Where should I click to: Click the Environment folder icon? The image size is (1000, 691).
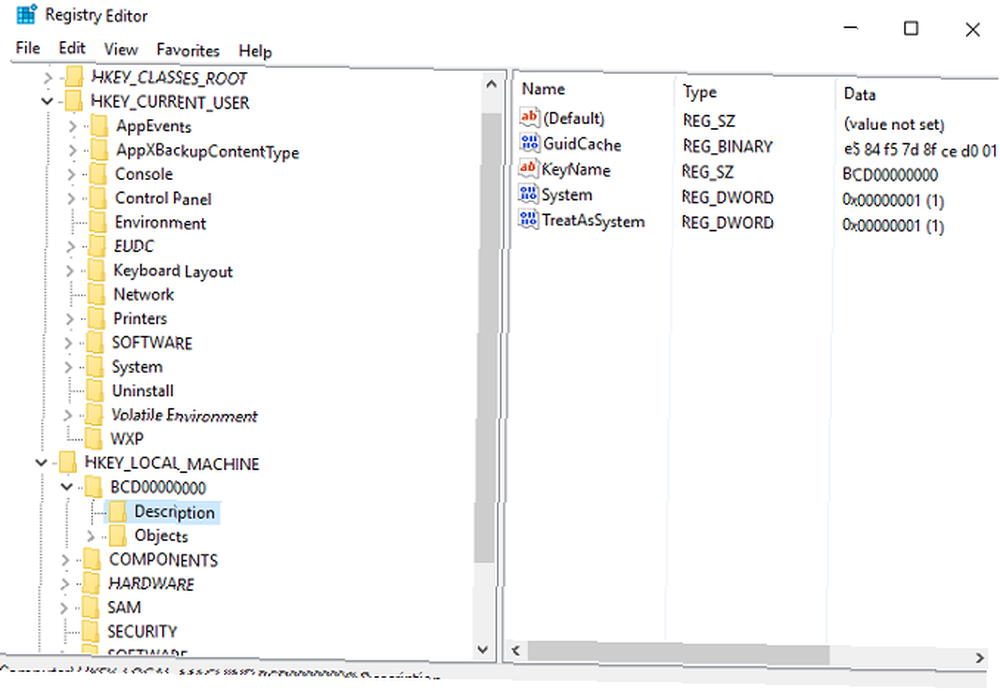coord(98,222)
